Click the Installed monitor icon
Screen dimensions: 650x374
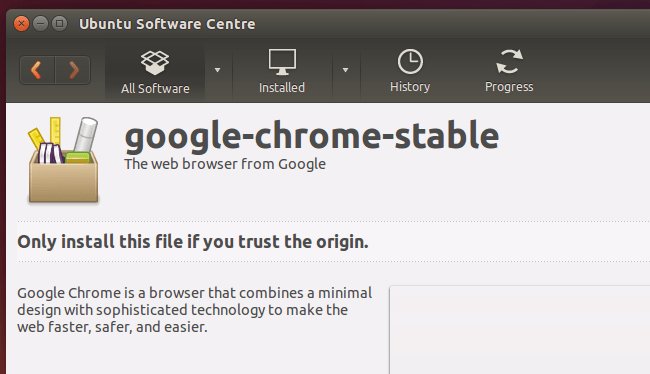click(282, 62)
